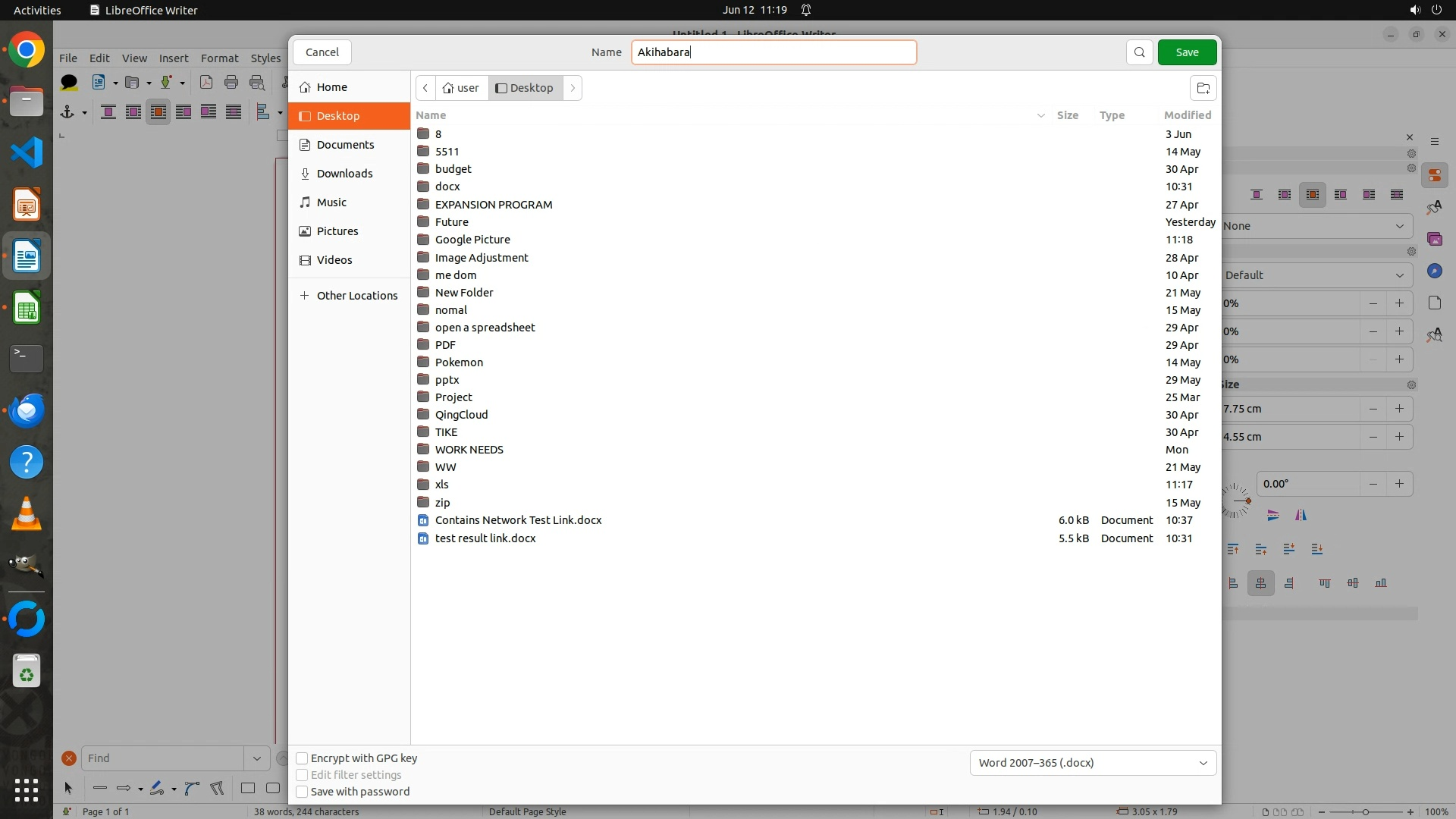Open Thunderbird from the Ubuntu dock
This screenshot has height=819, width=1456.
pos(27,411)
